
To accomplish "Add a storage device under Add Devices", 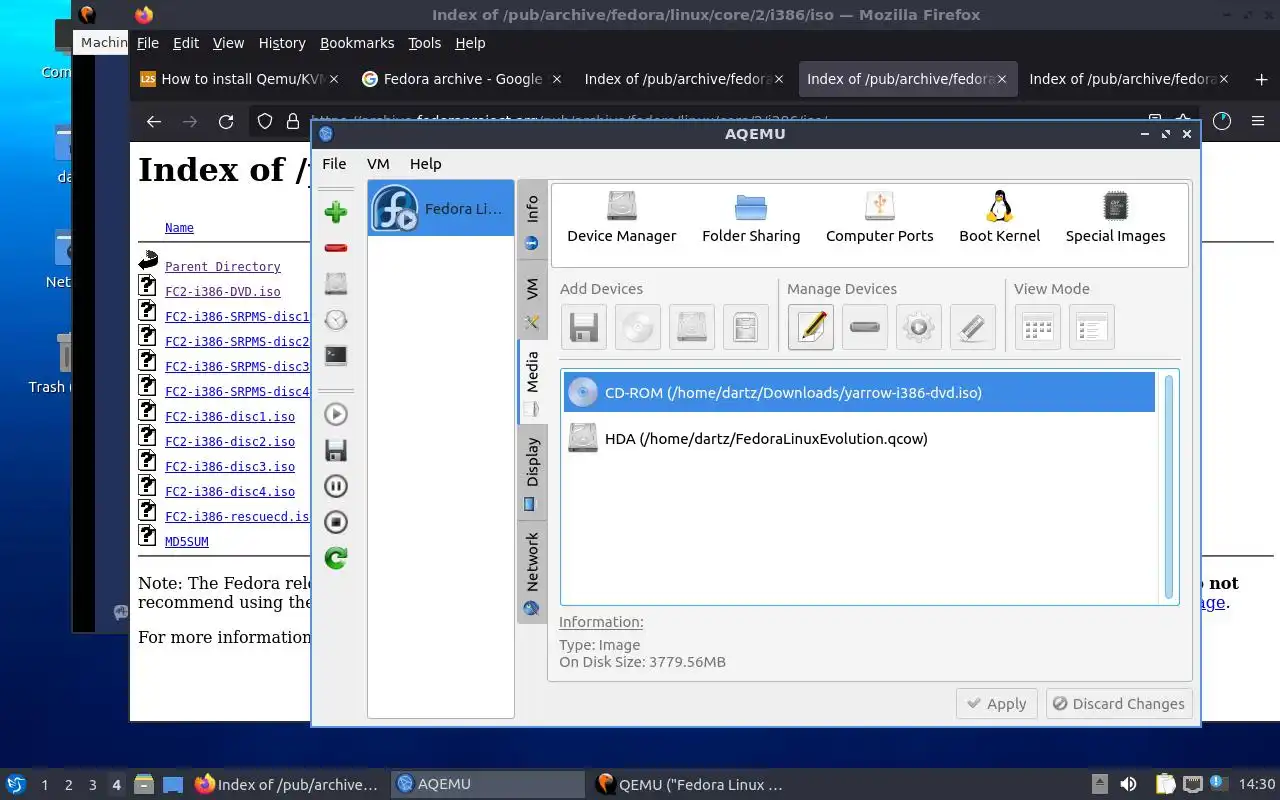I will coord(745,327).
